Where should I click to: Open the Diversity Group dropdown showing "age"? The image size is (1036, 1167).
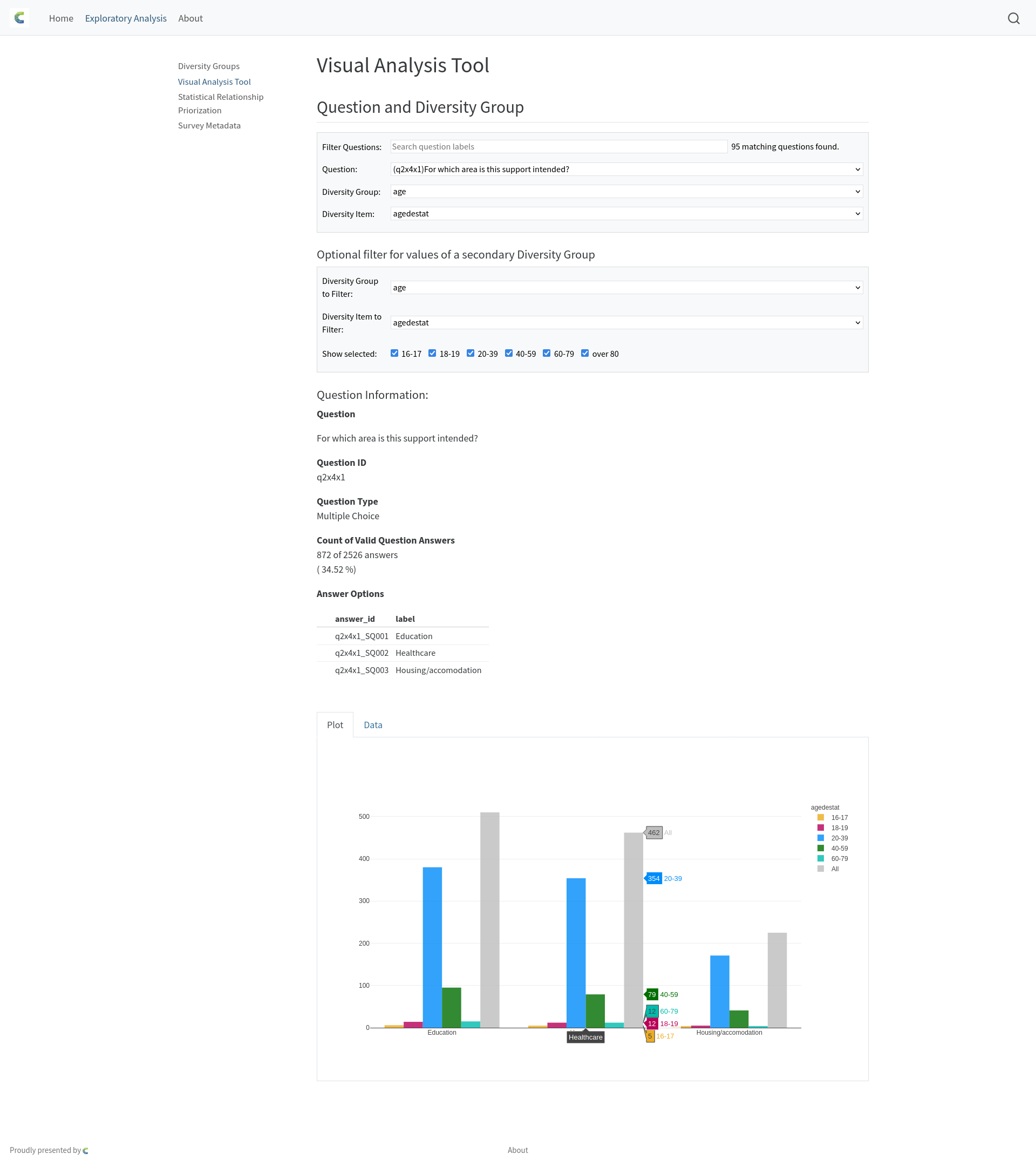[x=625, y=191]
